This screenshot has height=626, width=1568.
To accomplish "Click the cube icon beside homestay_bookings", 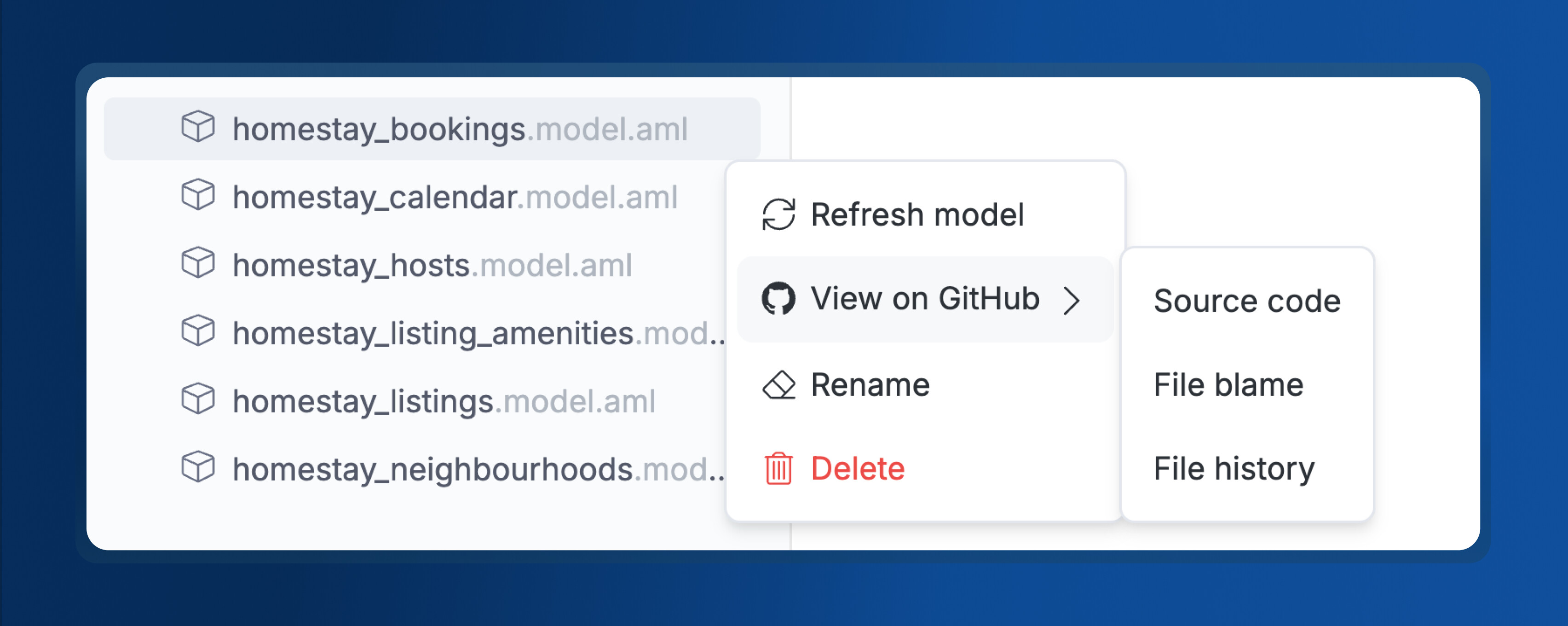I will click(x=198, y=127).
